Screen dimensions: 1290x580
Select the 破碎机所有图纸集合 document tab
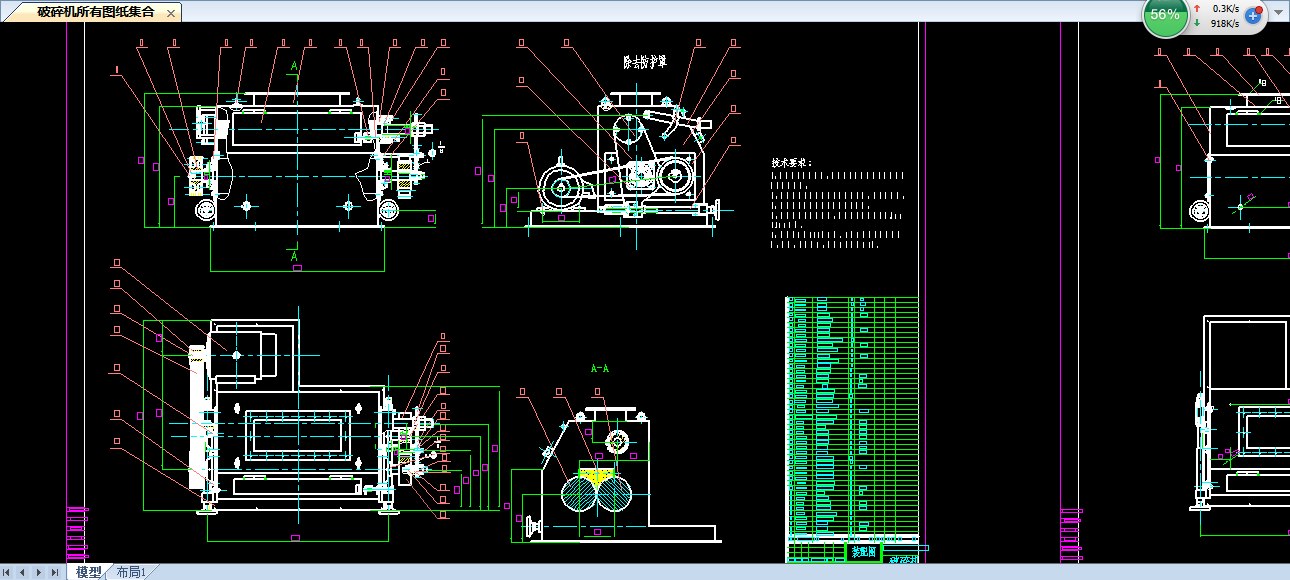(x=95, y=12)
